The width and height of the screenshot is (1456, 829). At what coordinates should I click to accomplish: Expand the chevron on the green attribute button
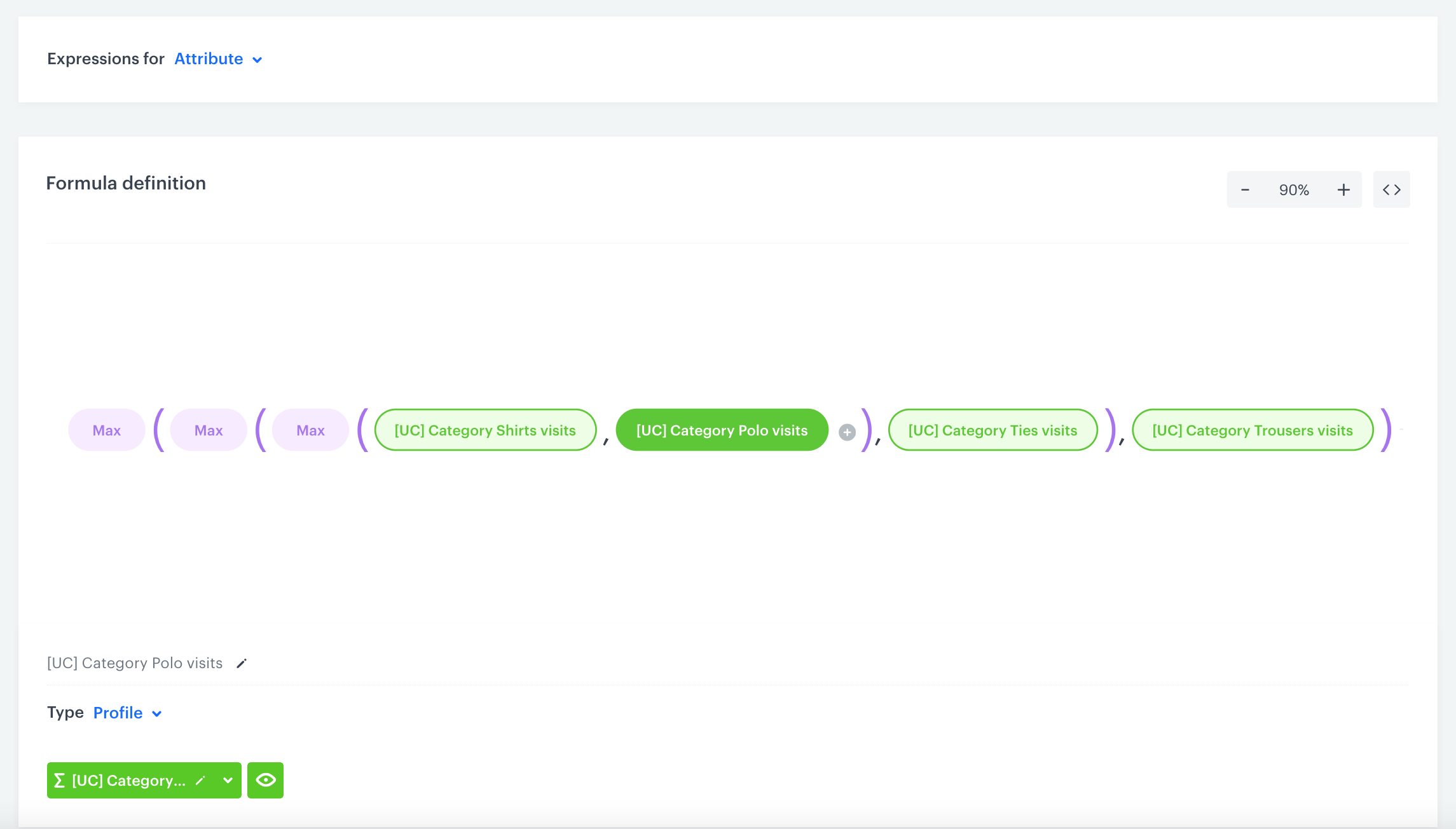pyautogui.click(x=226, y=780)
